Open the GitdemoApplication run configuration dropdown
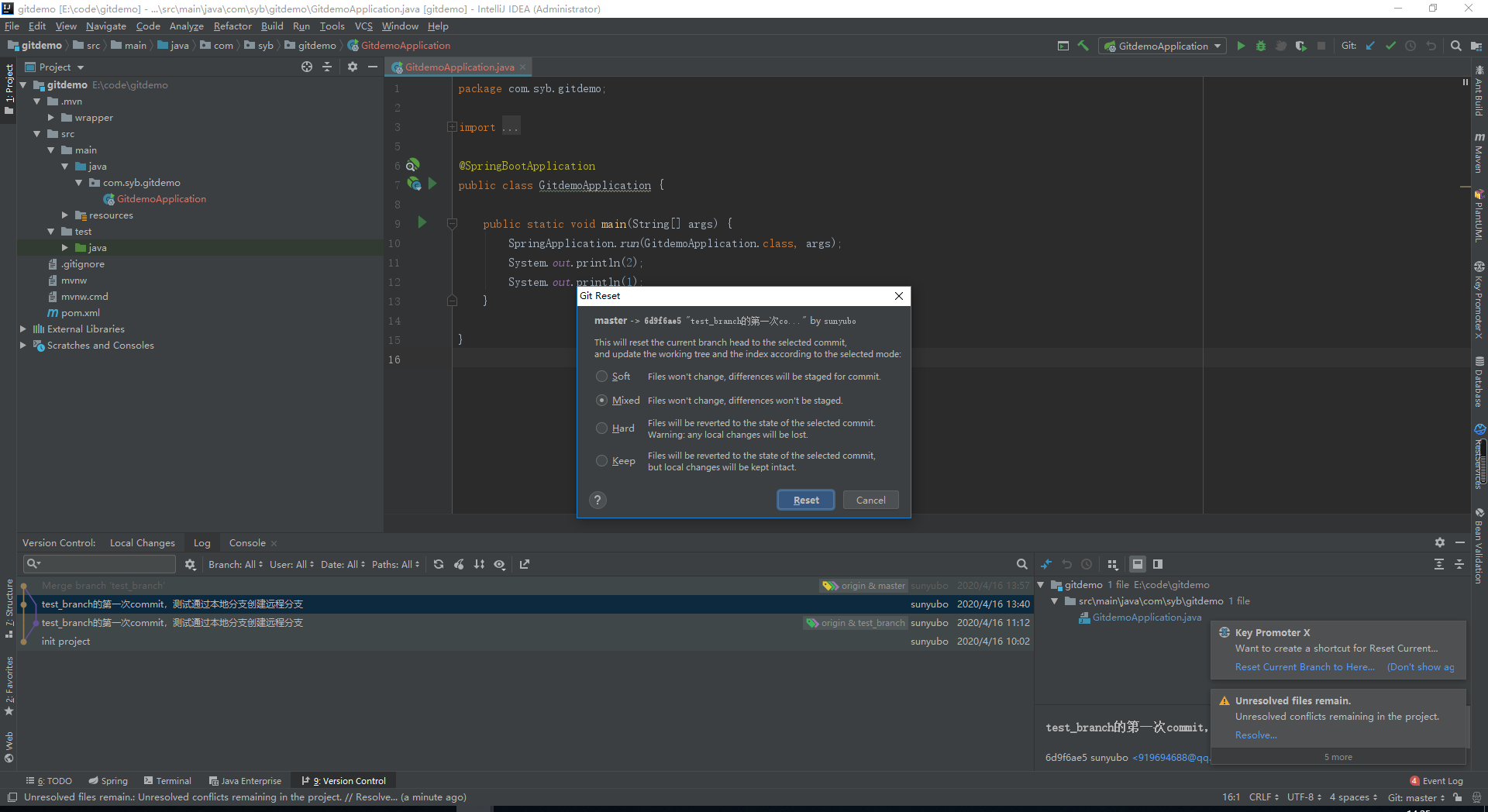 click(x=1163, y=46)
